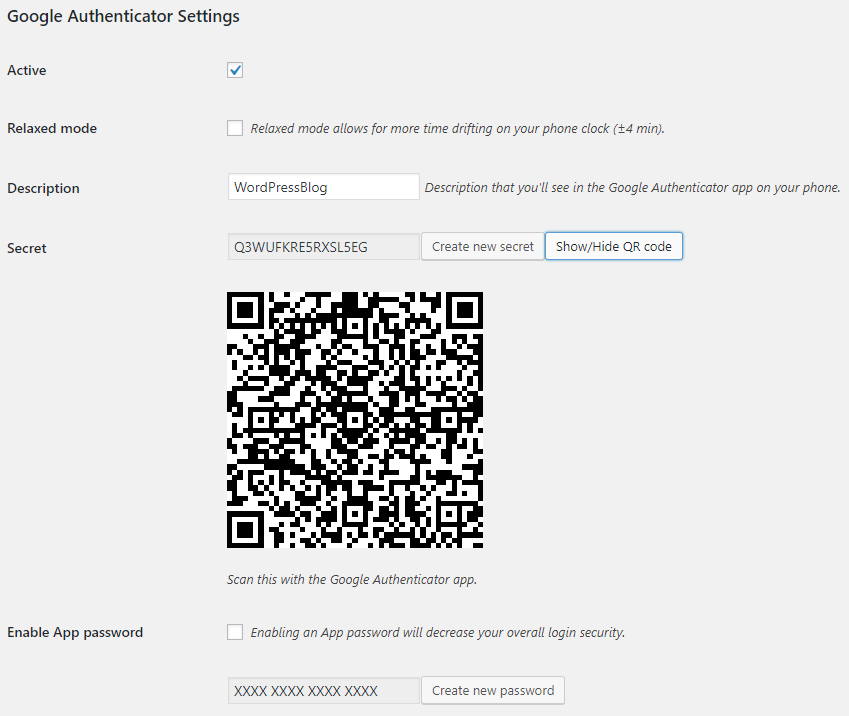The width and height of the screenshot is (849, 716).
Task: Click the relaxed mode time drifting explanation text
Action: tap(457, 129)
